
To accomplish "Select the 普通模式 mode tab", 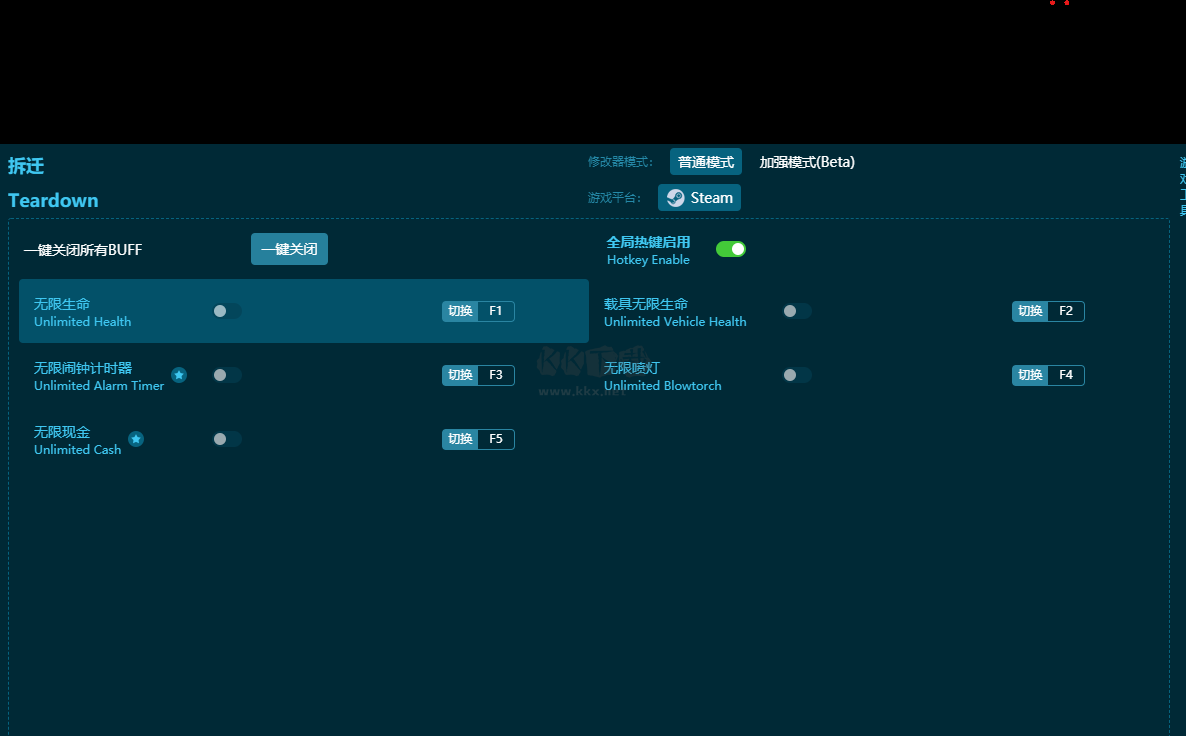I will 706,162.
